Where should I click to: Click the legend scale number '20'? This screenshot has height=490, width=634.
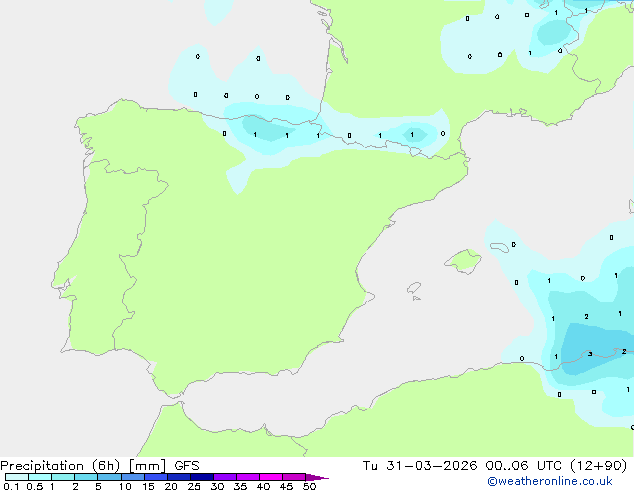pyautogui.click(x=171, y=486)
